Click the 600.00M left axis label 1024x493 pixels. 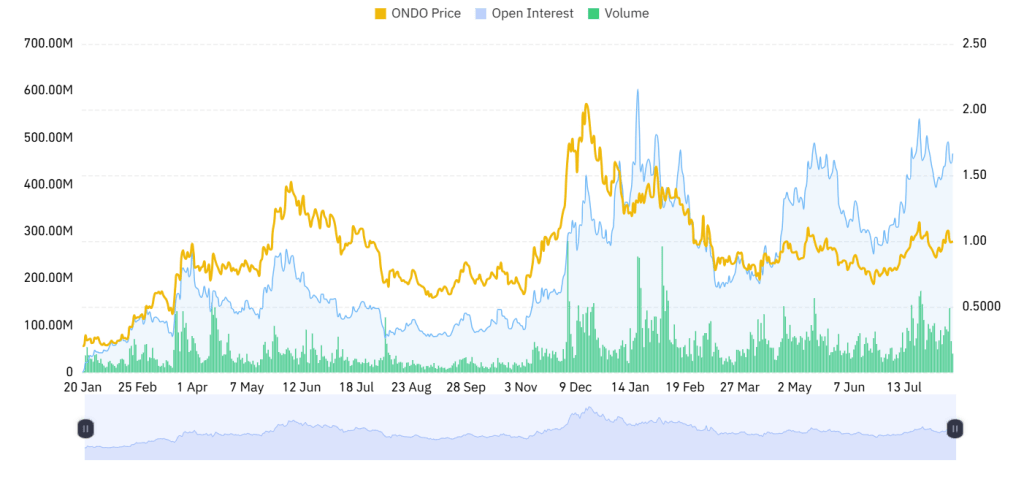[x=48, y=90]
